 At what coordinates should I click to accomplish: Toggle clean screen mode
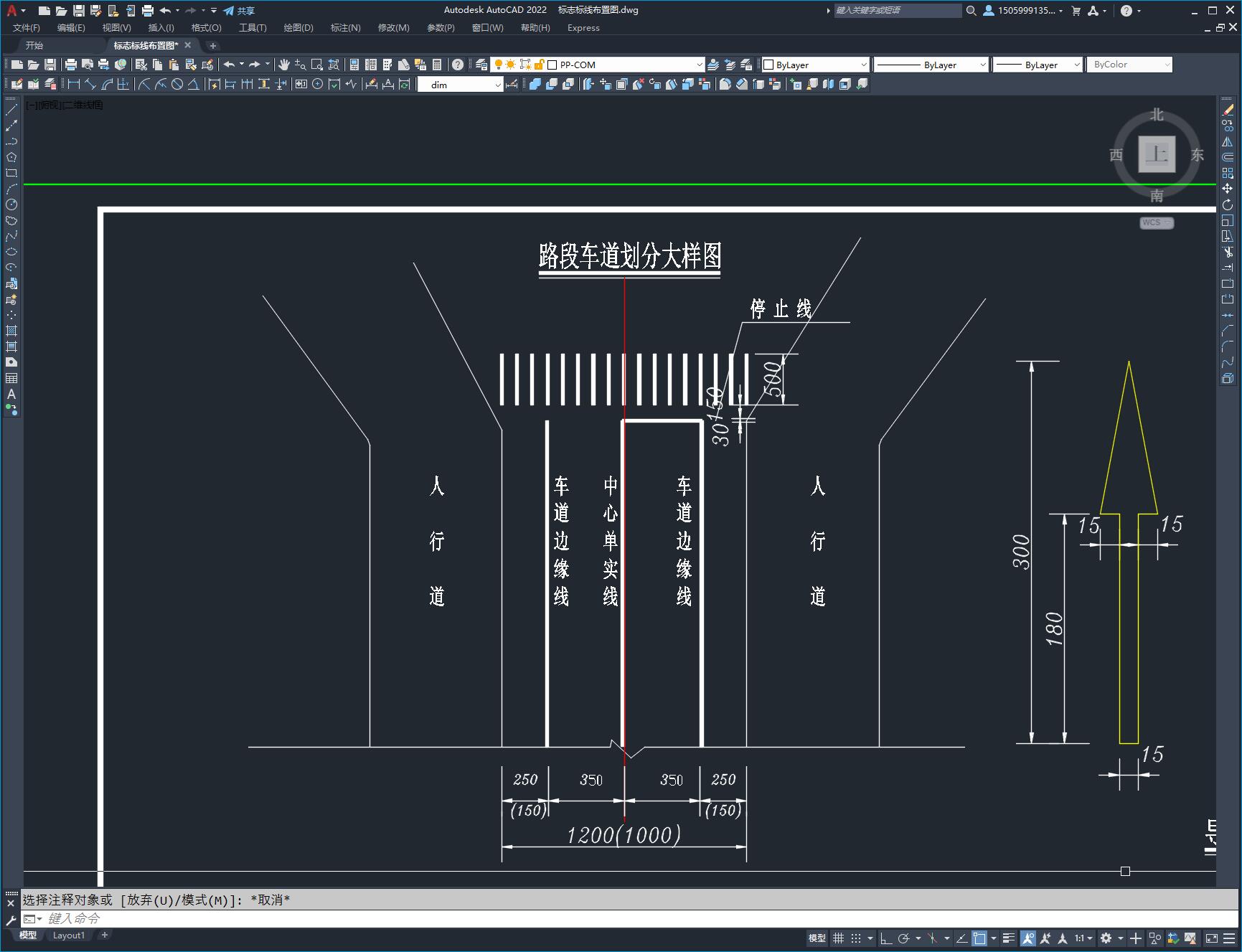click(1211, 938)
